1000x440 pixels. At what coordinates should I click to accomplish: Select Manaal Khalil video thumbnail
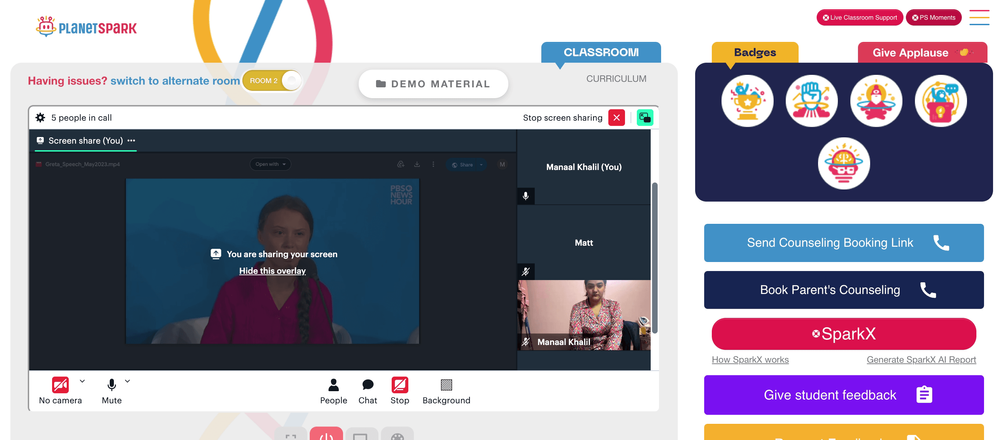point(584,315)
